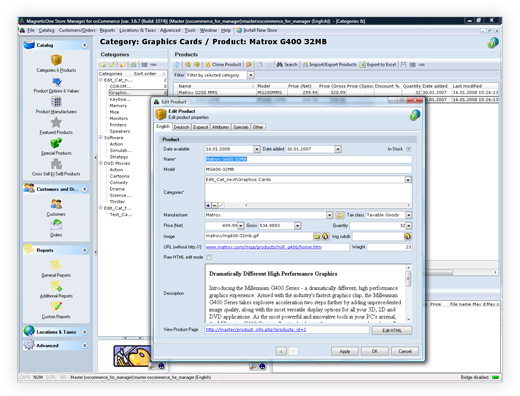Open Featured Products star icon
The width and height of the screenshot is (520, 396).
point(56,123)
